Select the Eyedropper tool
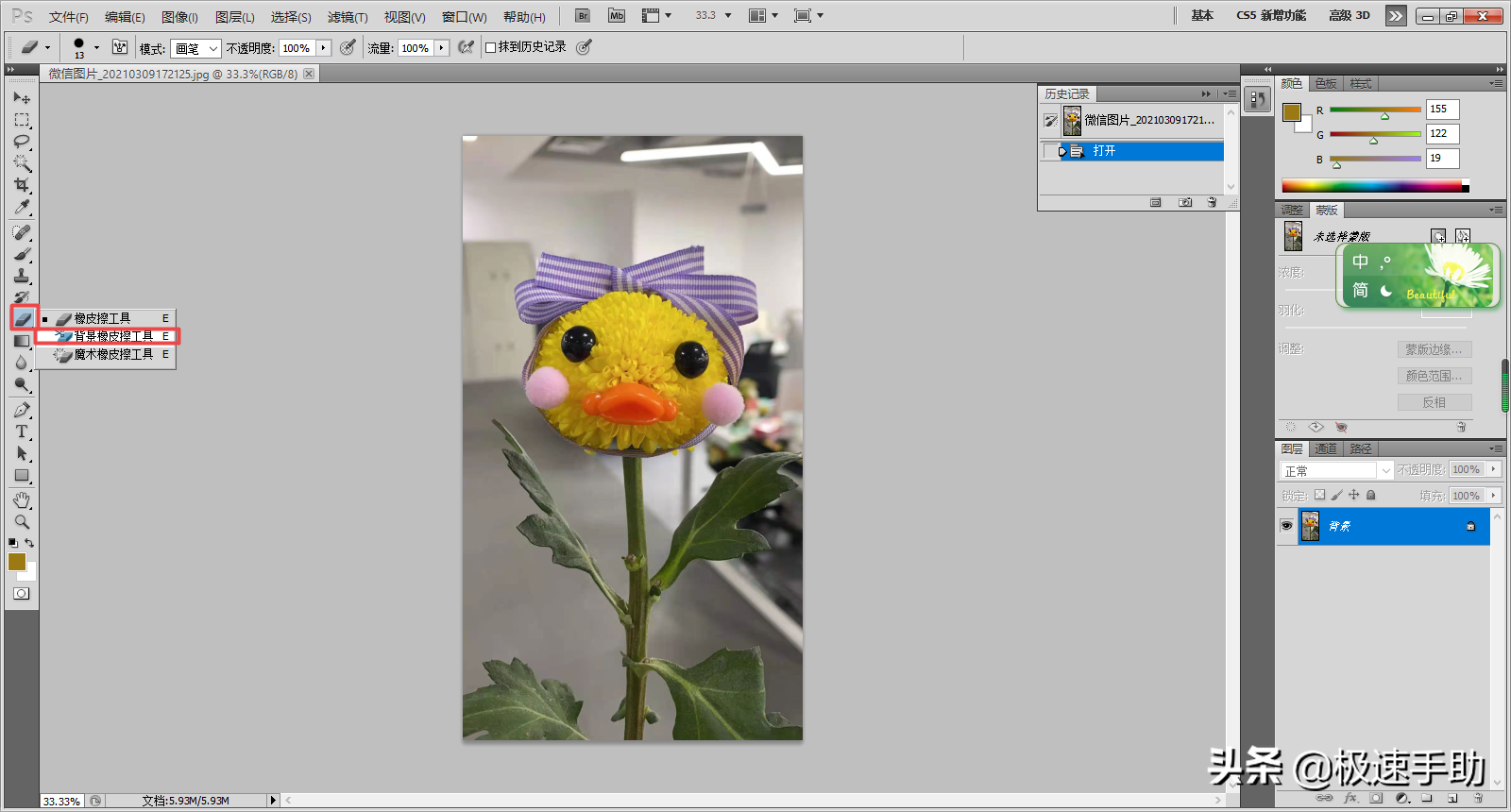Viewport: 1511px width, 812px height. pyautogui.click(x=22, y=207)
